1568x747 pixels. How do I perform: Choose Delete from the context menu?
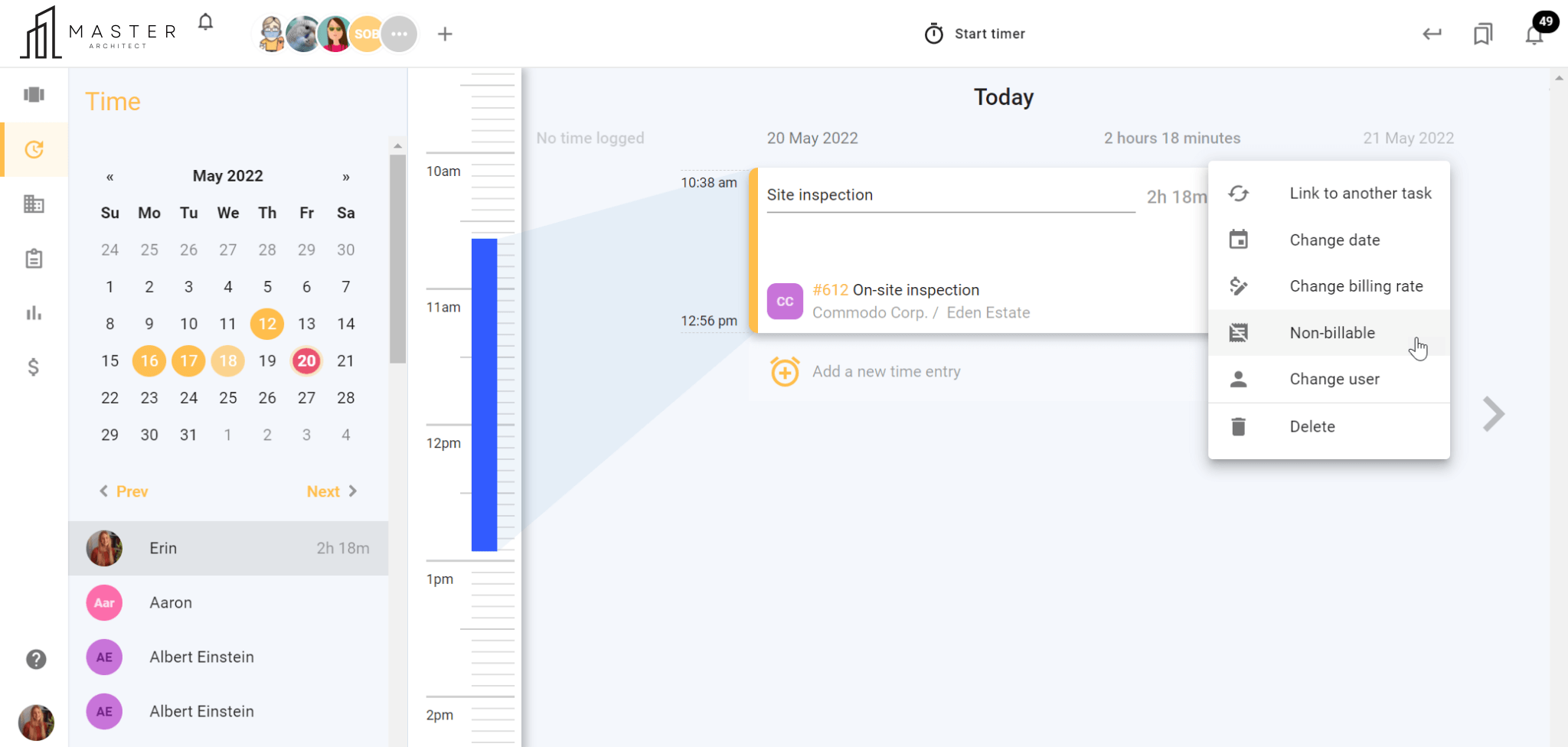[1329, 426]
